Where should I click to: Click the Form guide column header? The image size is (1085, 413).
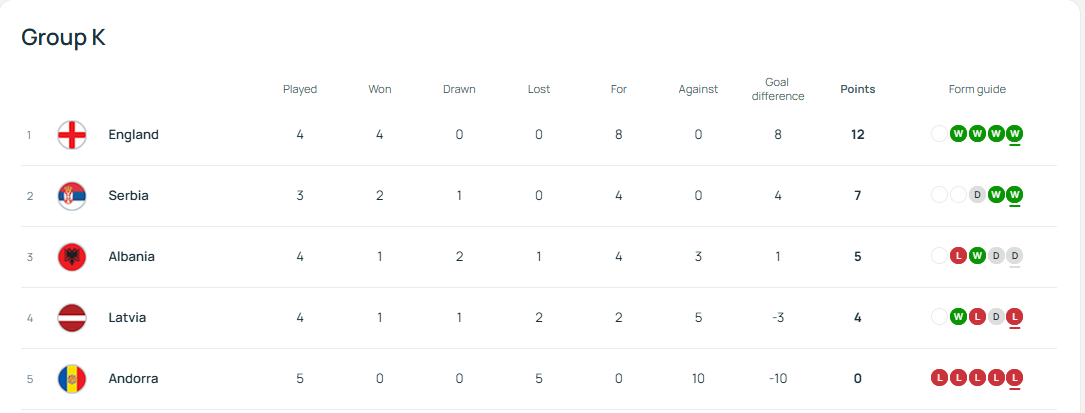pos(977,89)
